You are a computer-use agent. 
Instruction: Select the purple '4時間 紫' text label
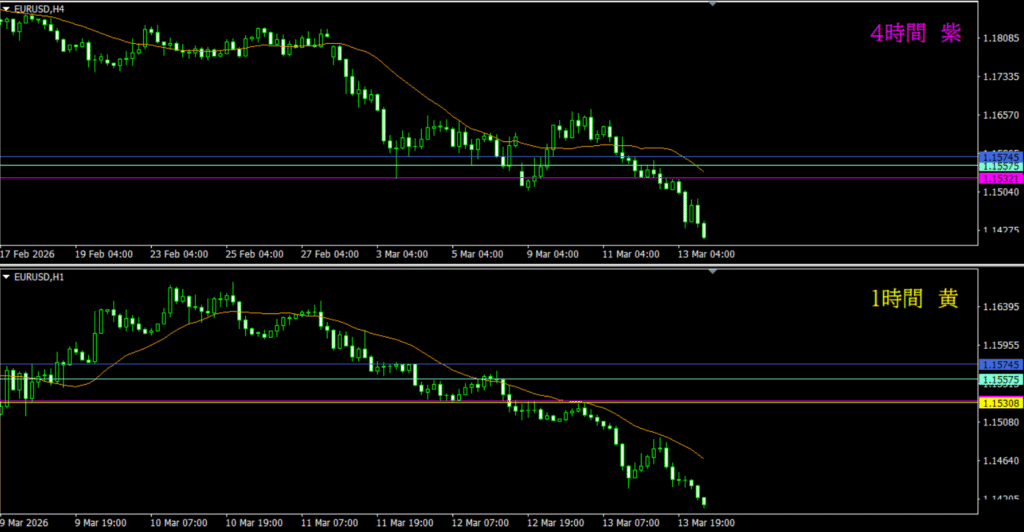[915, 33]
